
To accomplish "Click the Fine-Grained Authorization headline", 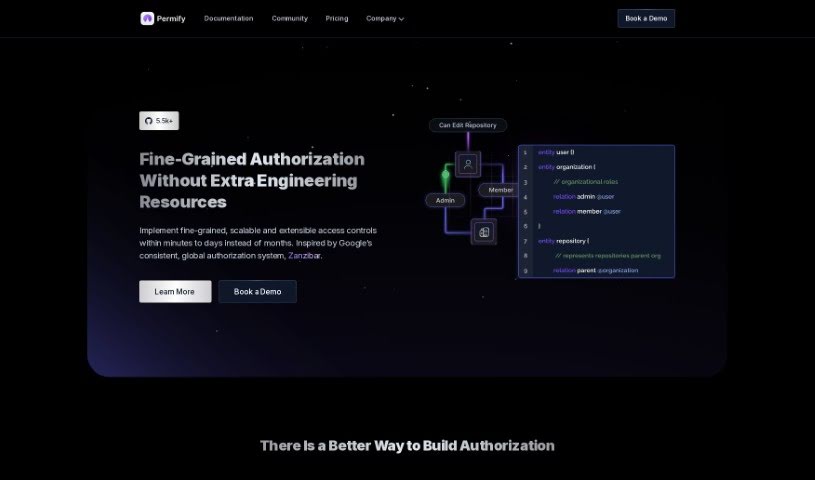I will (x=252, y=180).
